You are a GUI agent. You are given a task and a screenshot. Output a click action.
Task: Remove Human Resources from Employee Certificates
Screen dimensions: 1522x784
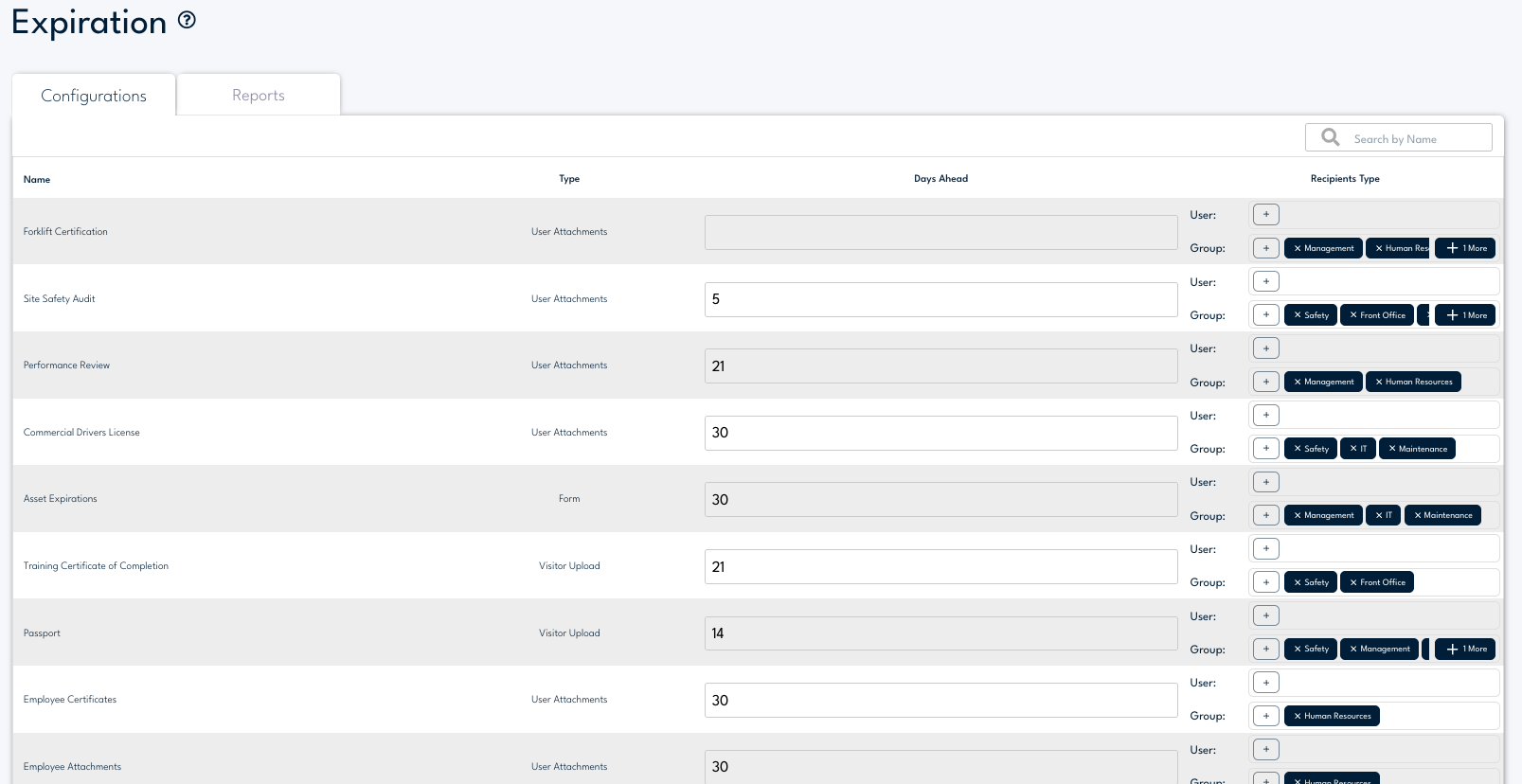(1298, 717)
